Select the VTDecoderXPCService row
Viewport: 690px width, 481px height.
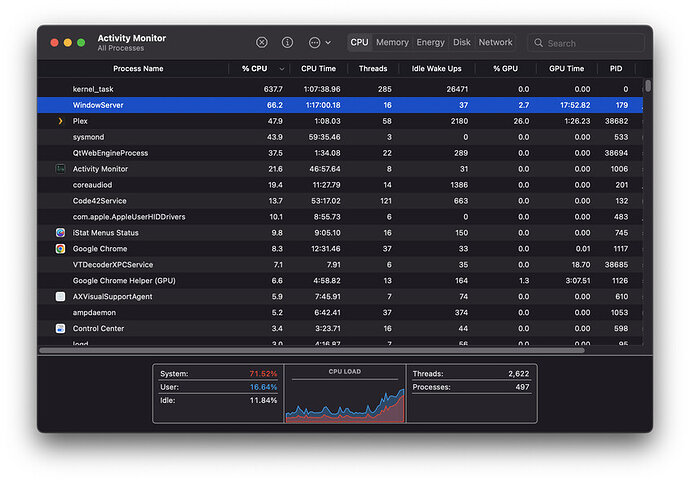tap(340, 264)
